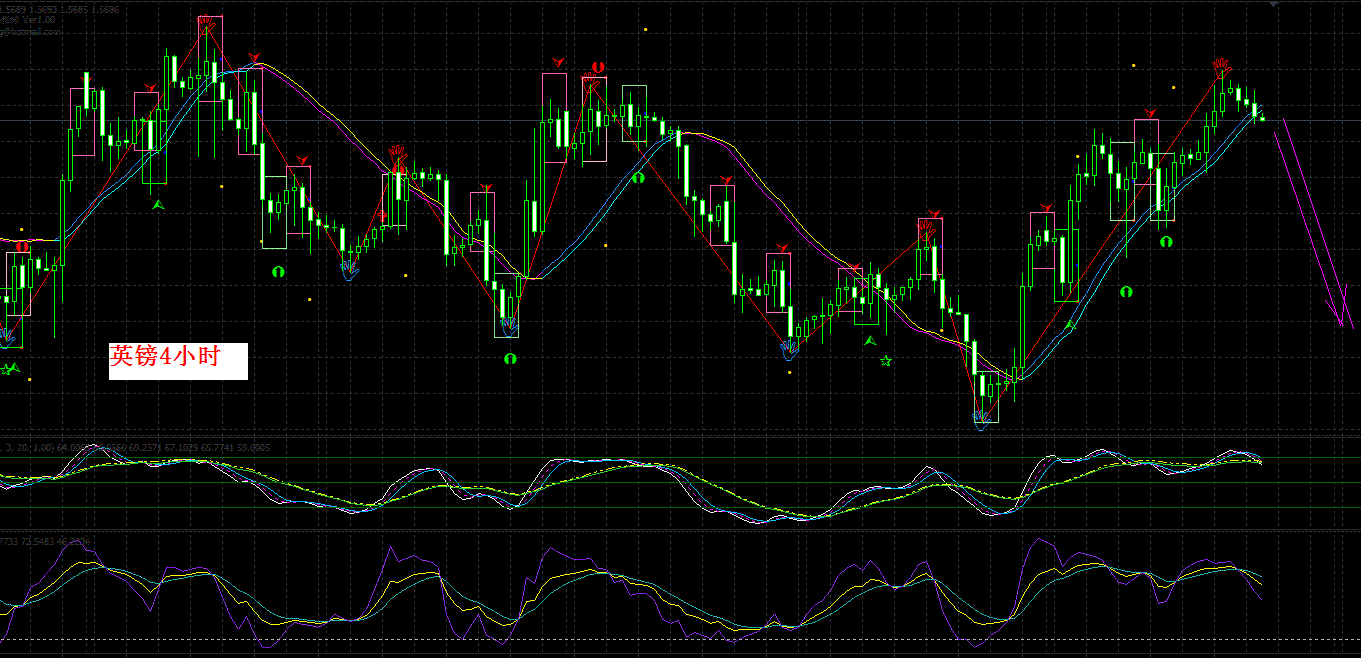Select the green horizontal midline in the oscillator panel

(700, 483)
